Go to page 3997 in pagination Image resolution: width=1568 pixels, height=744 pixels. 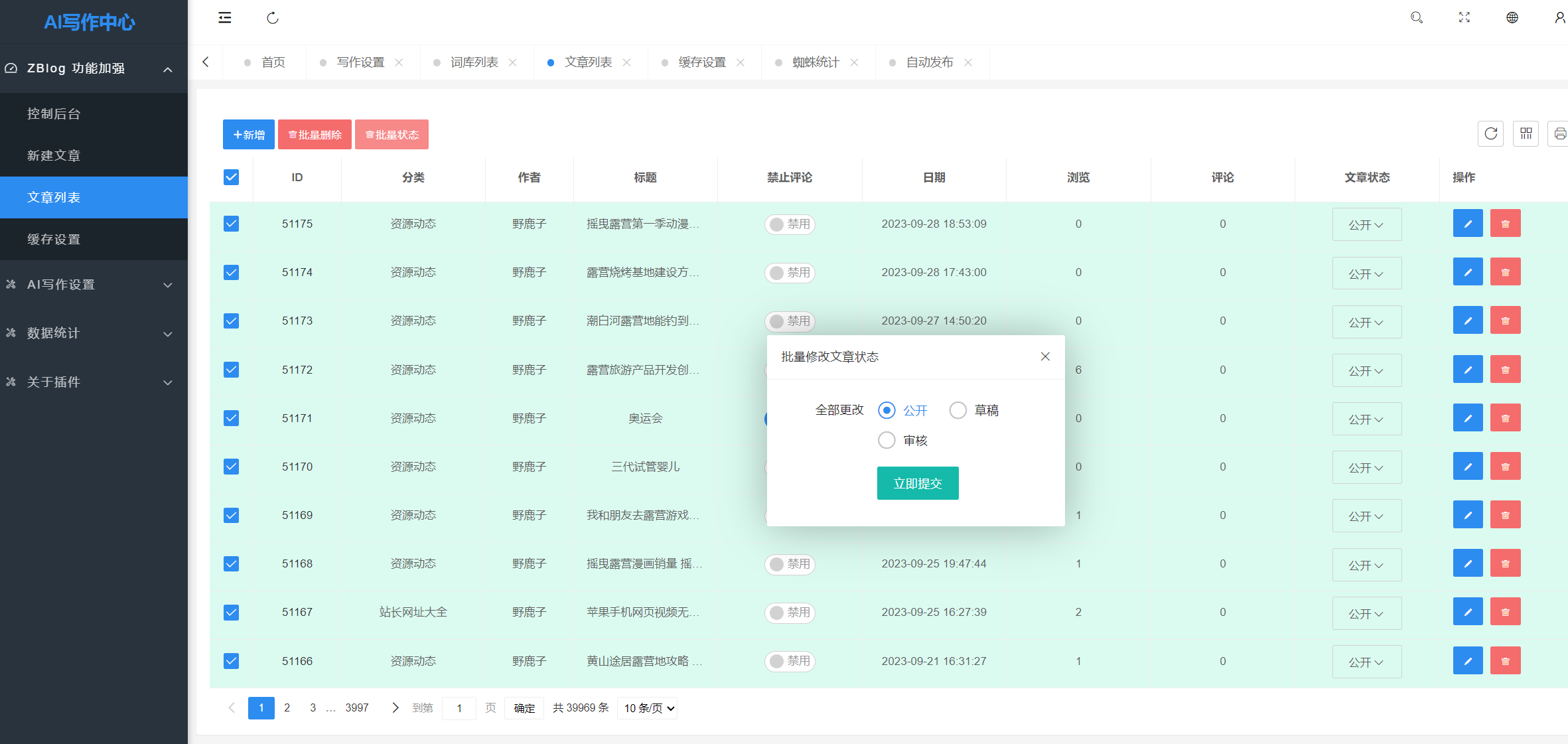pos(357,707)
